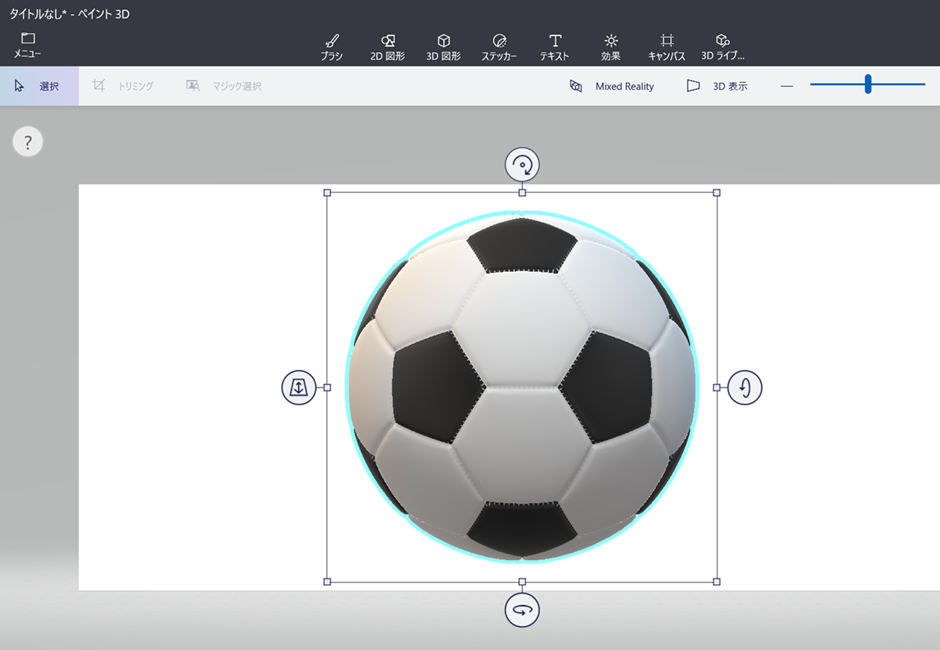Click the top-middle selection box handle
940x650 pixels.
tap(522, 193)
